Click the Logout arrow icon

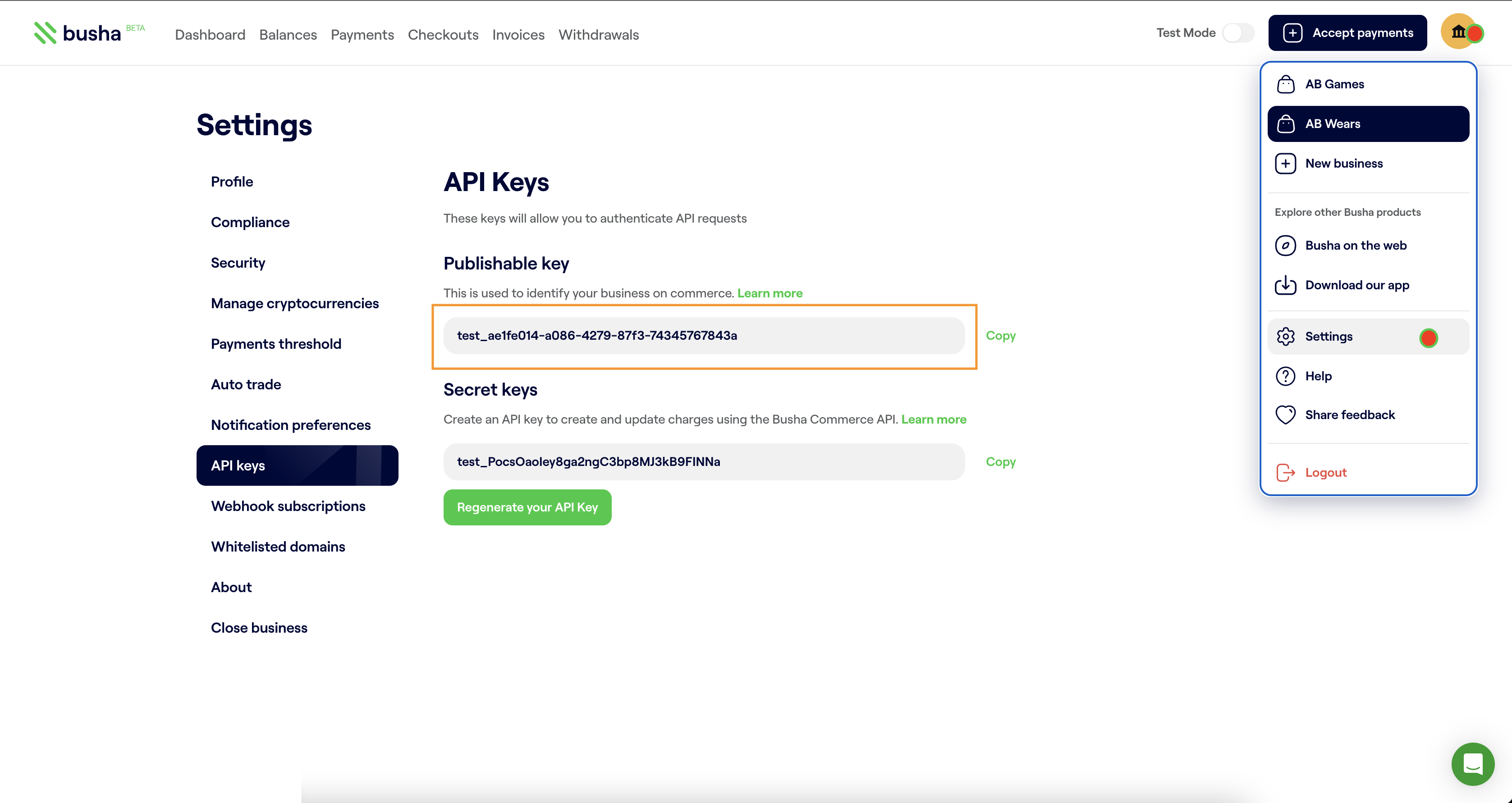(x=1285, y=472)
